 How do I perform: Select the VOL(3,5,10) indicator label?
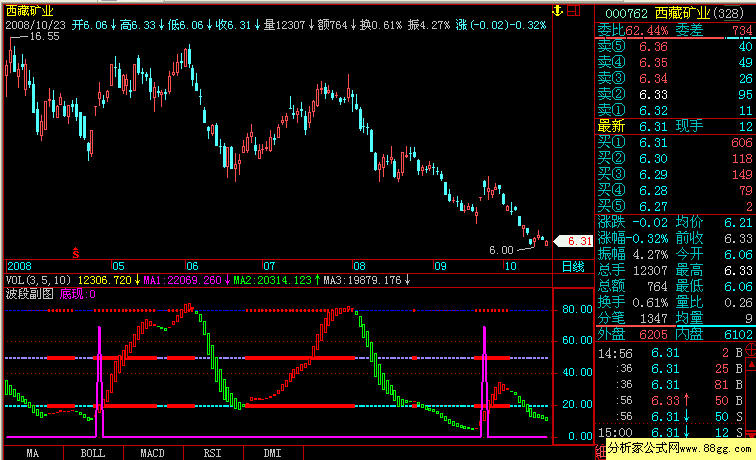click(38, 280)
